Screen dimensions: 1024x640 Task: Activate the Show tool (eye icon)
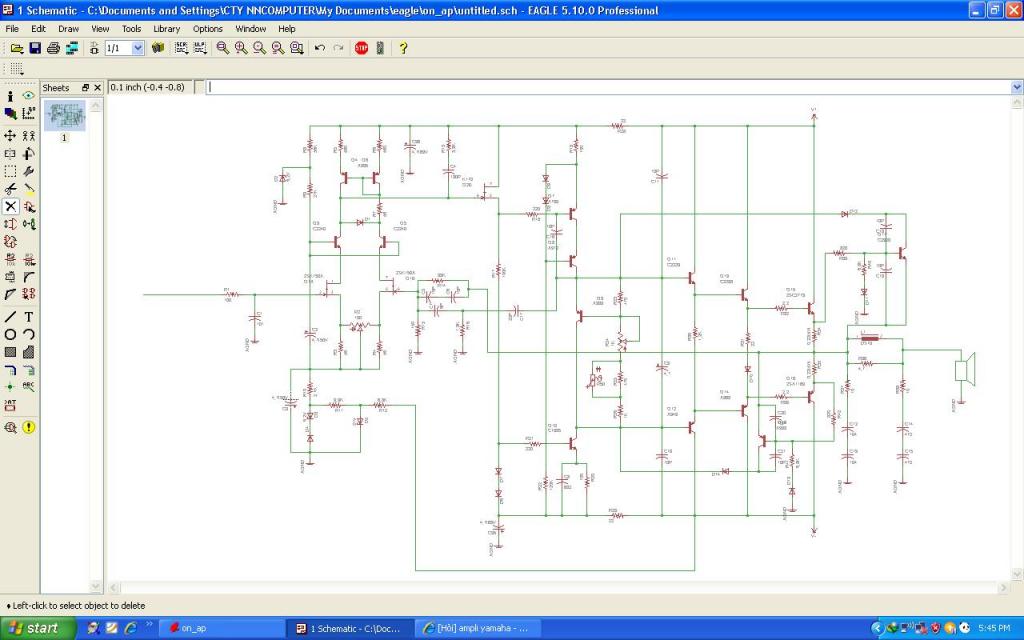click(x=29, y=96)
